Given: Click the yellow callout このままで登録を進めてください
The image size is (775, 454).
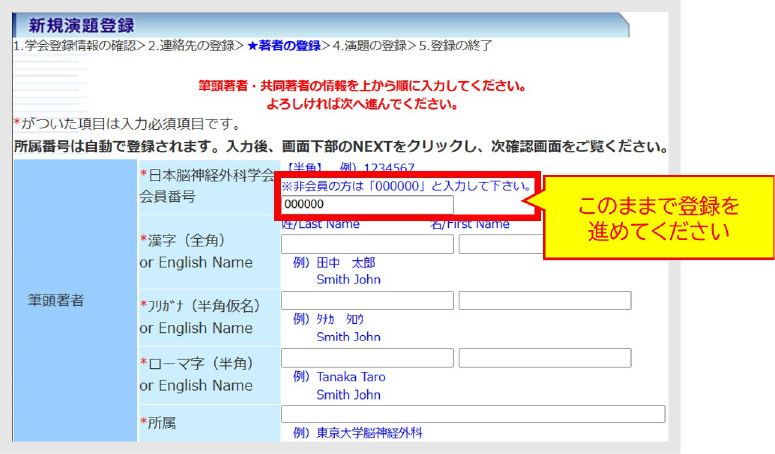Looking at the screenshot, I should [659, 217].
